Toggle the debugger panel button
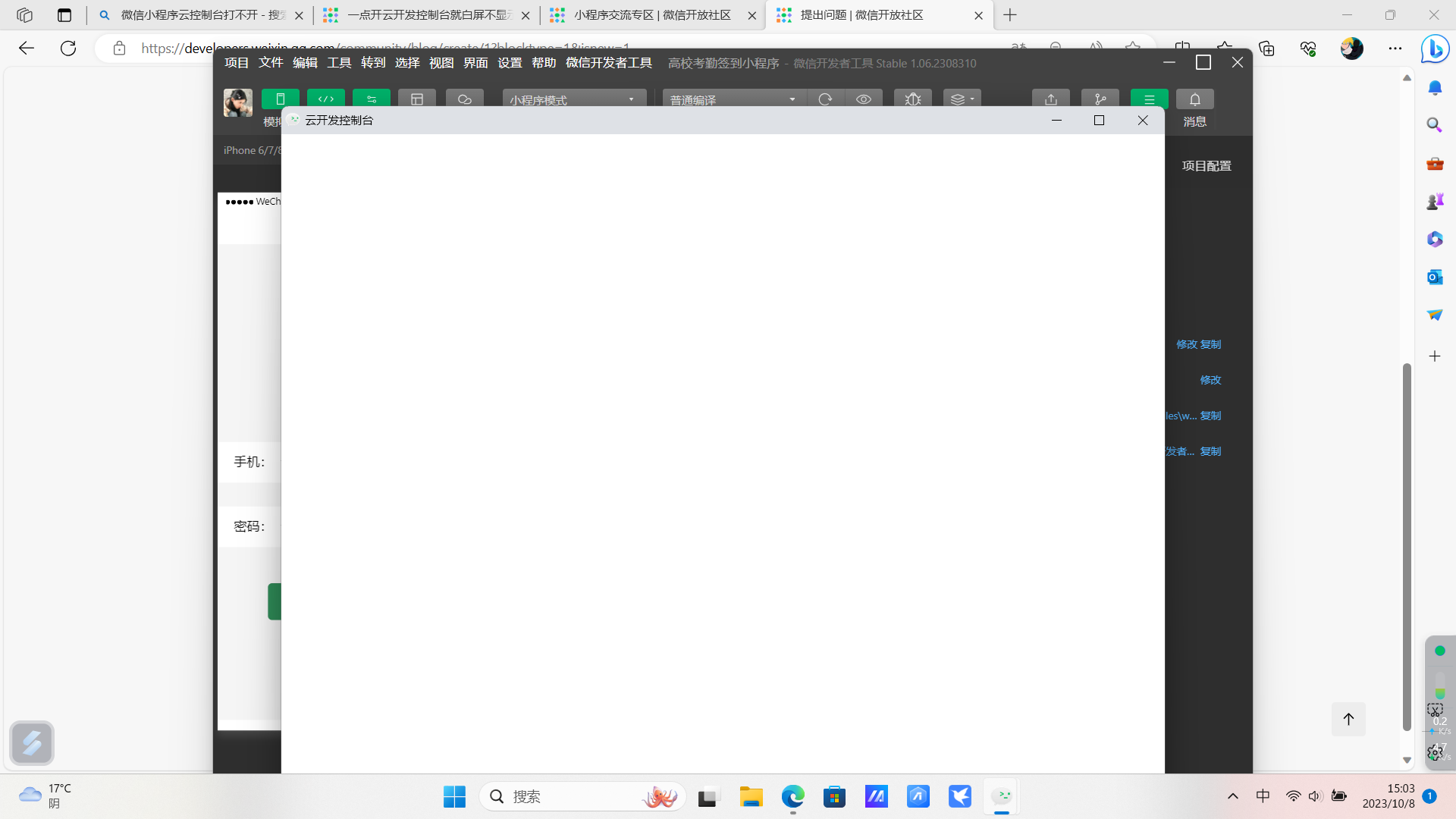This screenshot has width=1456, height=819. pyautogui.click(x=372, y=99)
